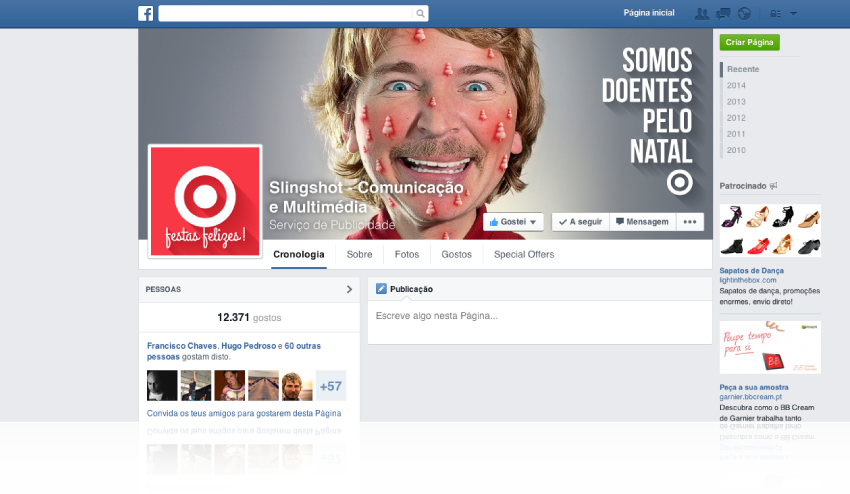
Task: Click the search magnifier icon
Action: click(x=421, y=14)
